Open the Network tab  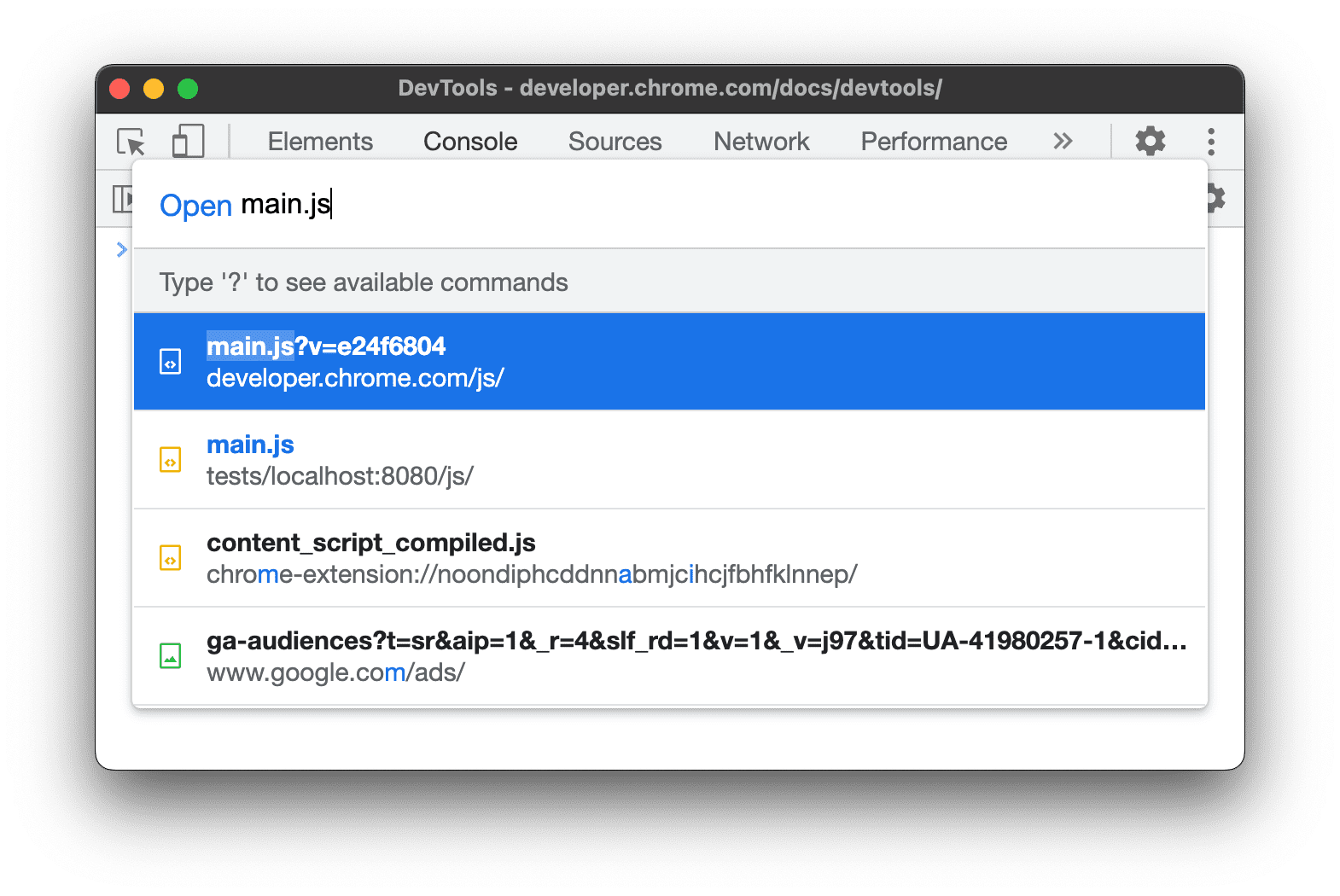point(761,141)
